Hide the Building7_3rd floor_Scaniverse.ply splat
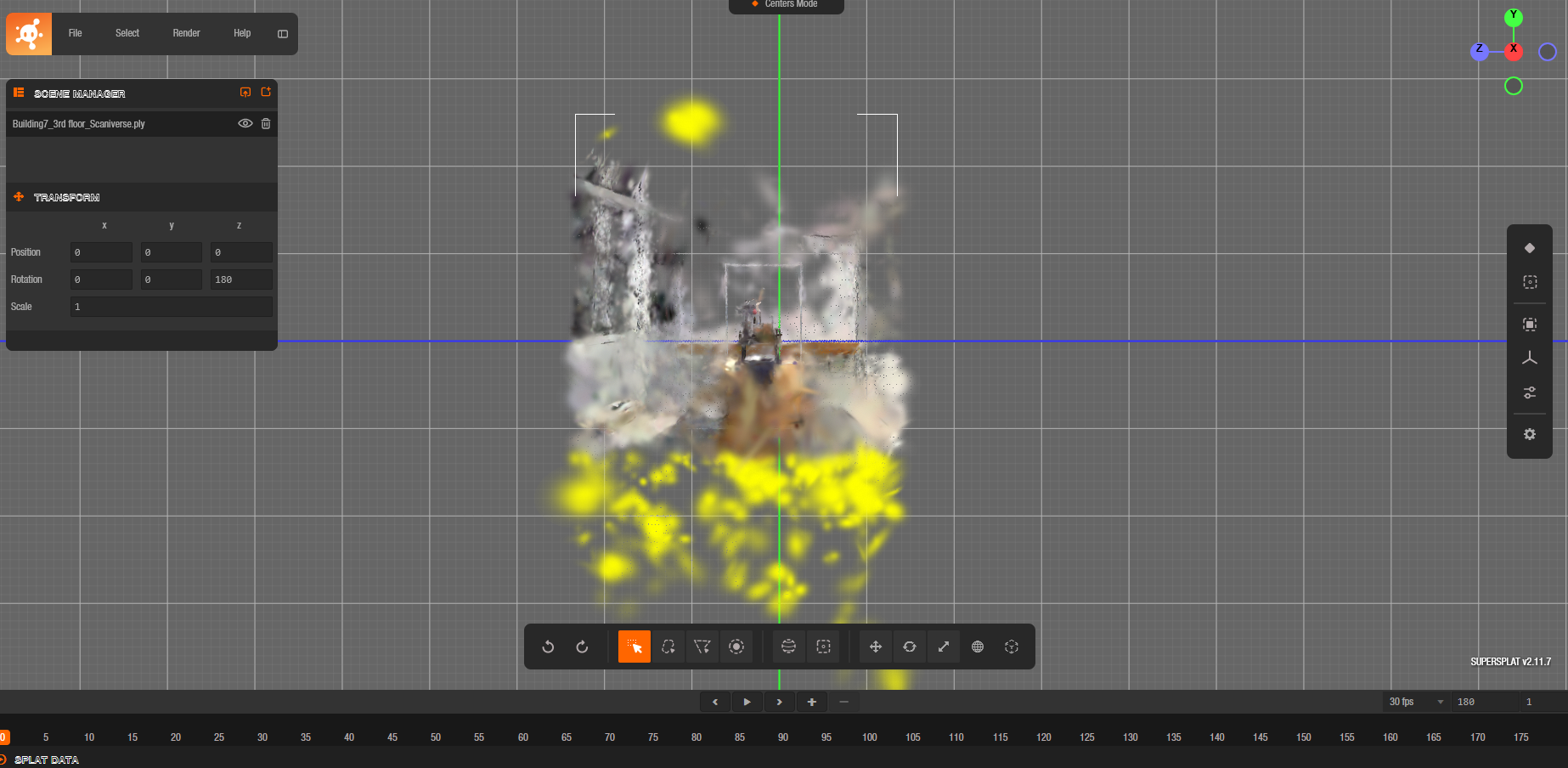 [x=245, y=123]
